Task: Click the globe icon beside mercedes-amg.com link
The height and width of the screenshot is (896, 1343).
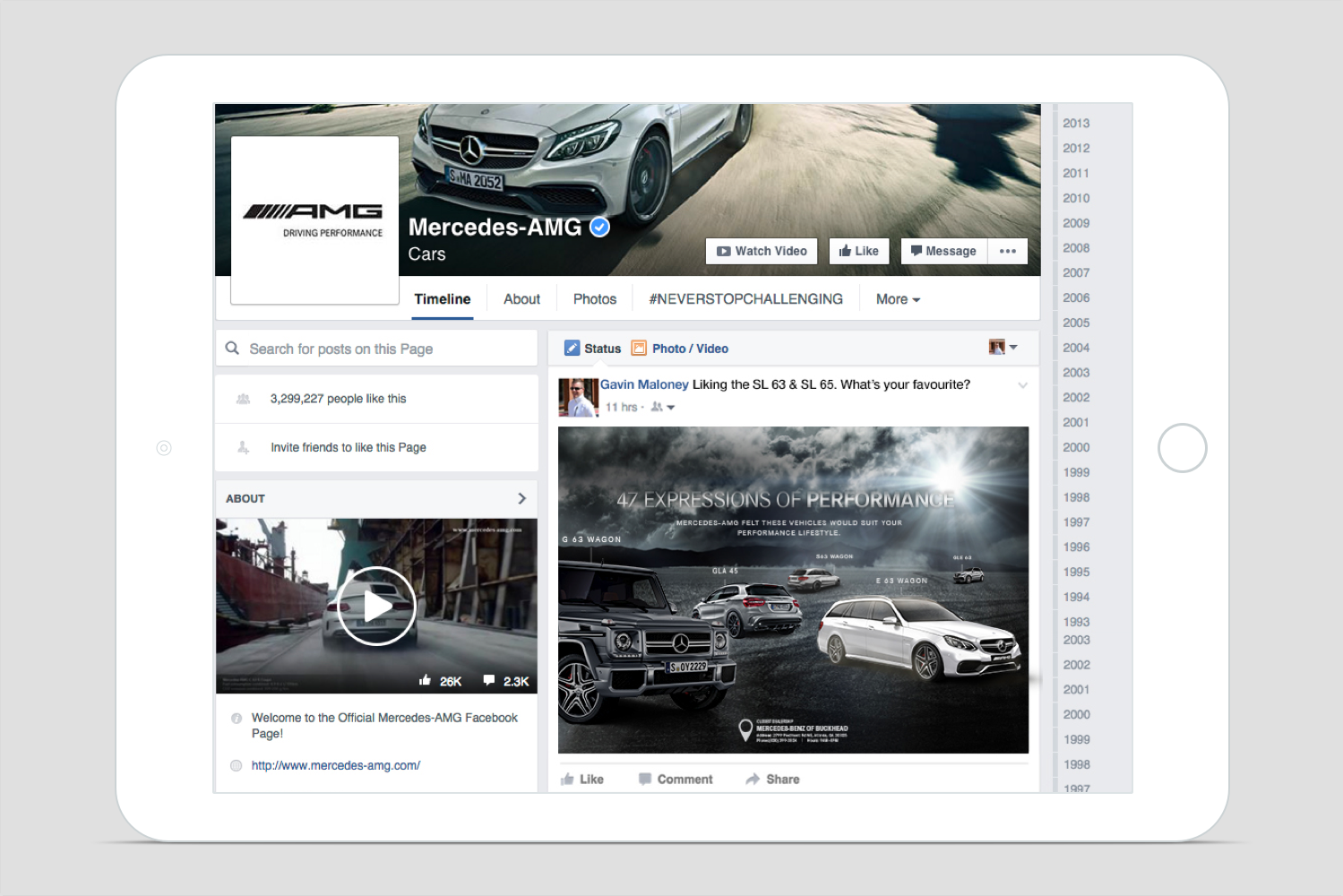Action: [x=237, y=765]
